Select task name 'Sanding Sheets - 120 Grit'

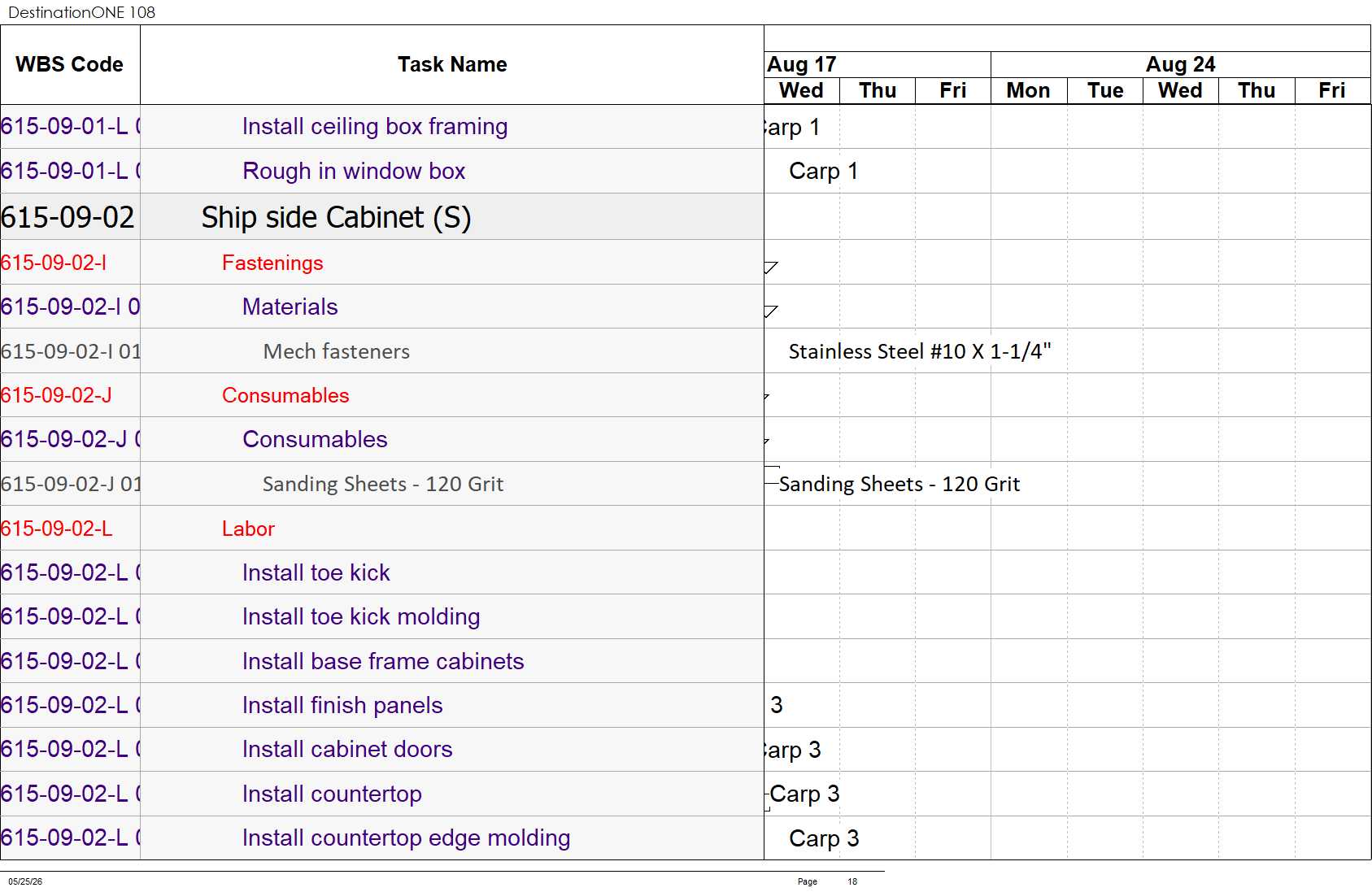[x=383, y=484]
